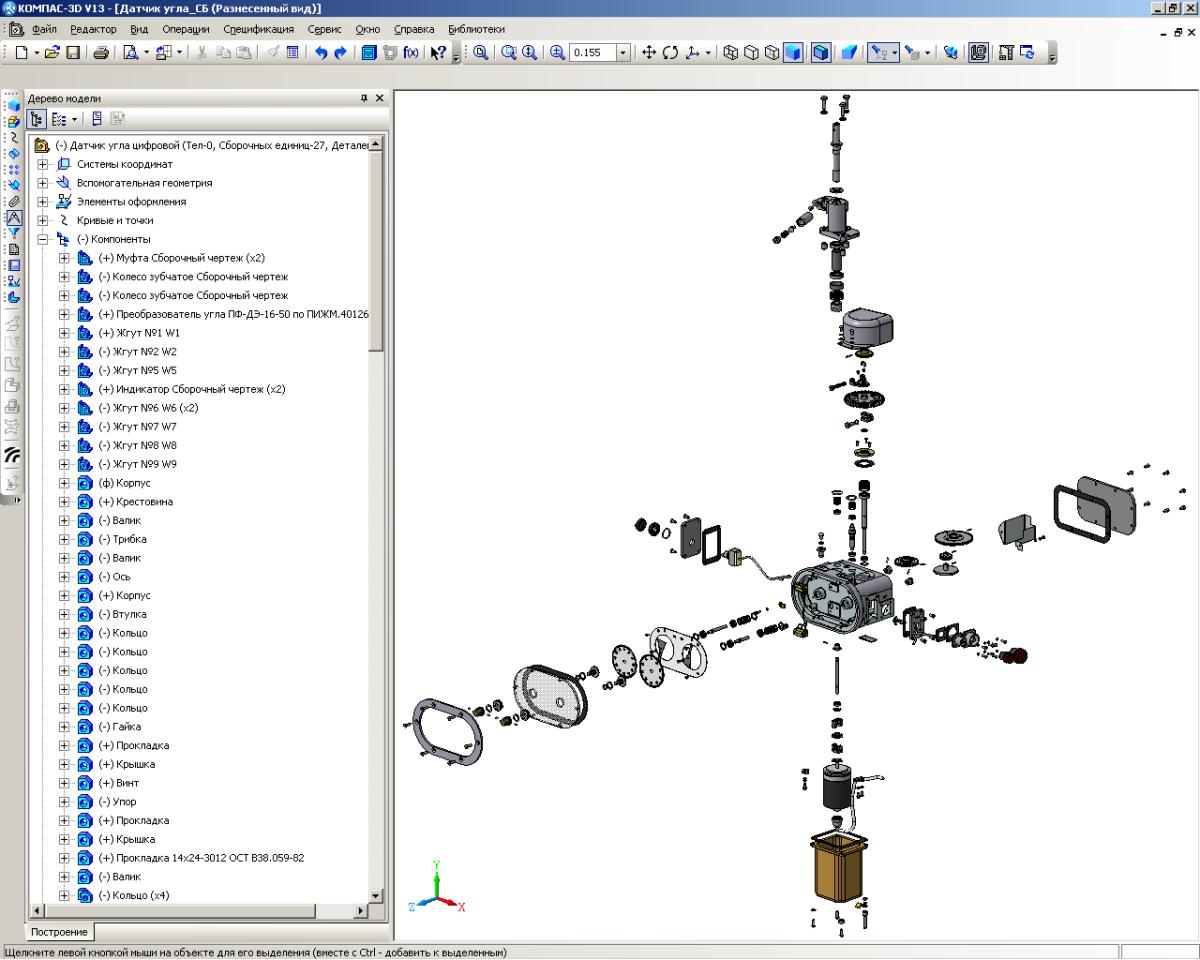Click the model tree vertical scrollbar down arrow

pos(376,896)
